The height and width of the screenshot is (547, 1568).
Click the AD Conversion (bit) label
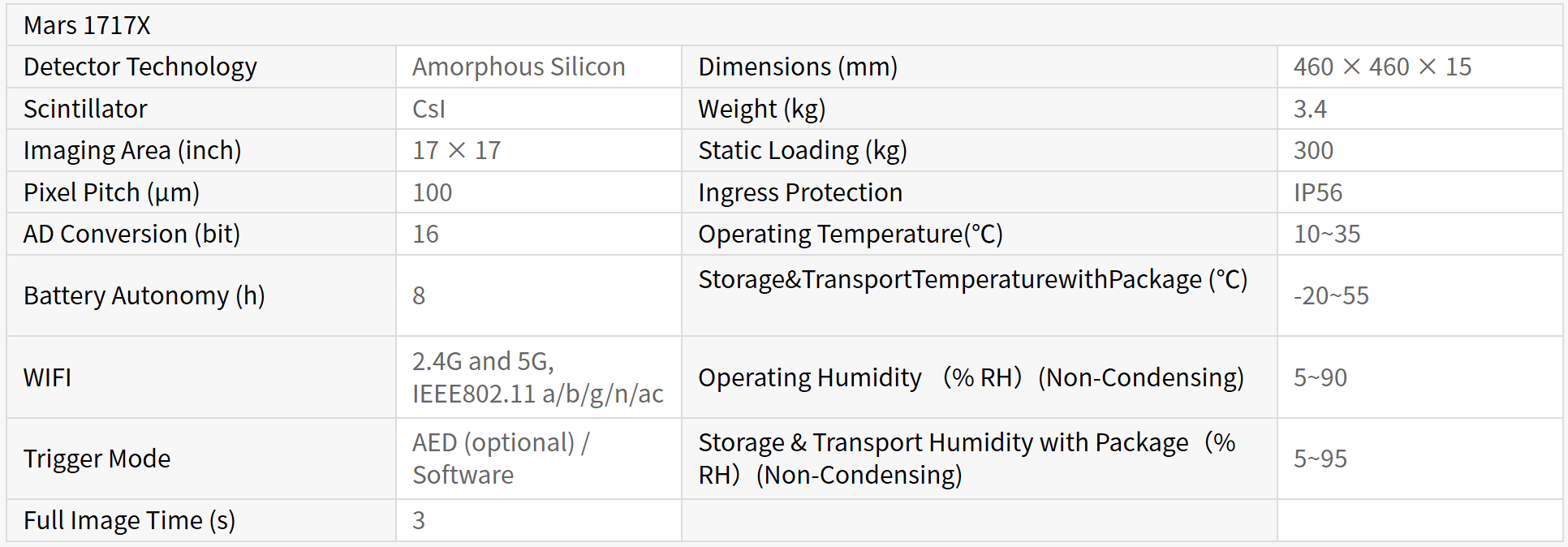[131, 235]
